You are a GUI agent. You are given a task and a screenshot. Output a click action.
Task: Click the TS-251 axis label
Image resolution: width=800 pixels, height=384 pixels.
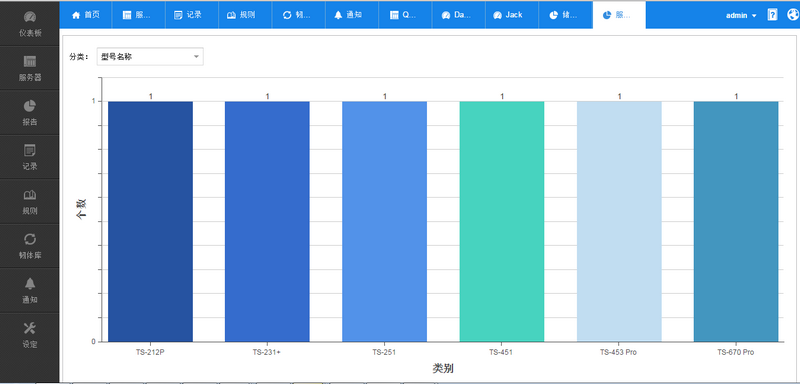click(x=384, y=352)
